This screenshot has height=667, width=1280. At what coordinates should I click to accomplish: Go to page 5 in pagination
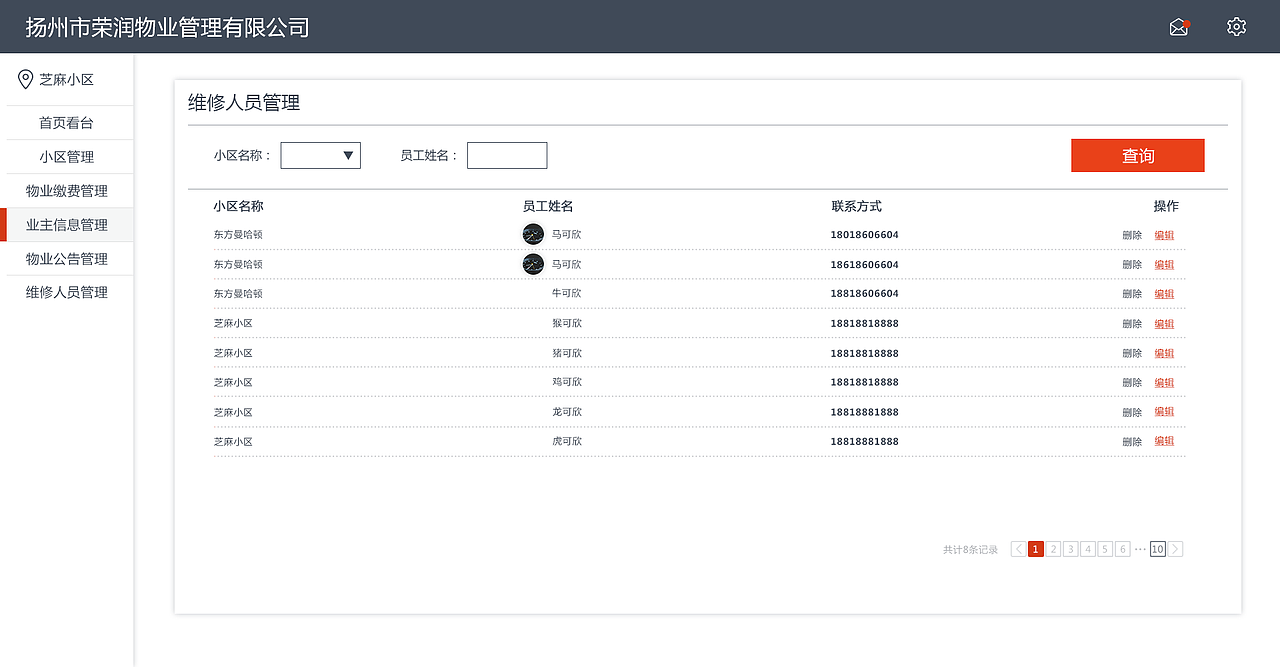pyautogui.click(x=1105, y=549)
